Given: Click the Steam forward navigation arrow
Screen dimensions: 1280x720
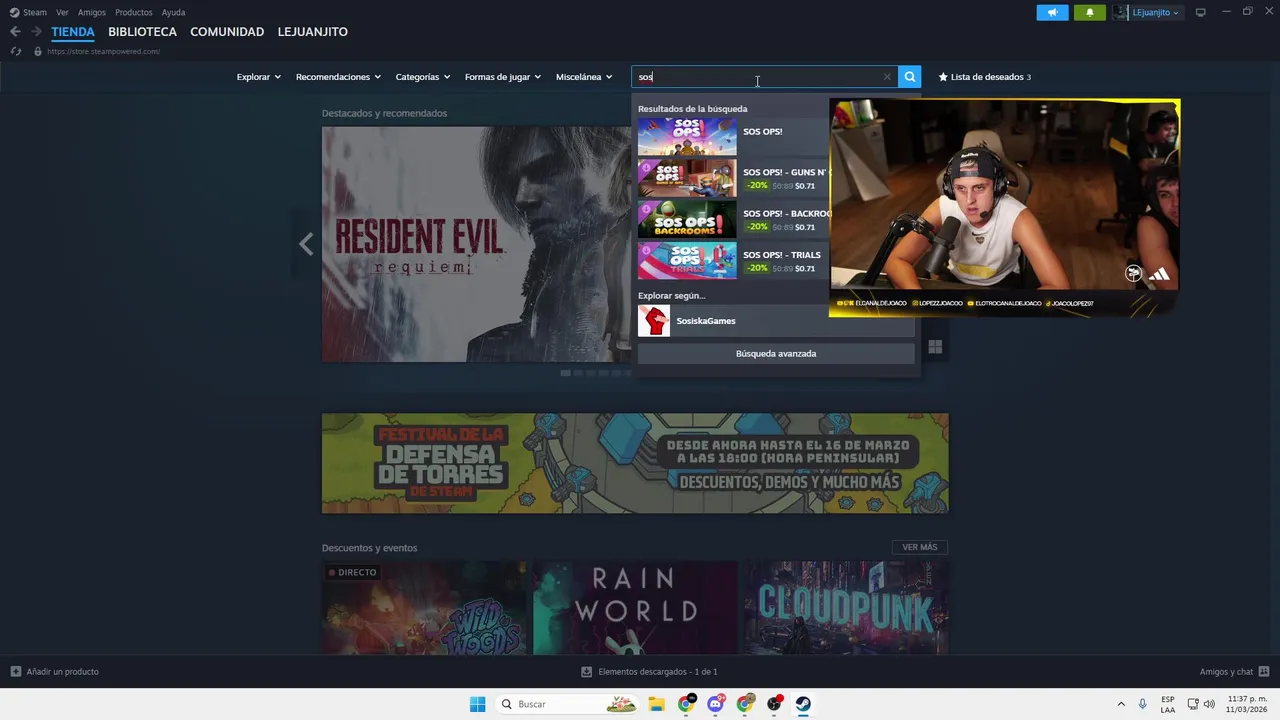Looking at the screenshot, I should pyautogui.click(x=36, y=32).
